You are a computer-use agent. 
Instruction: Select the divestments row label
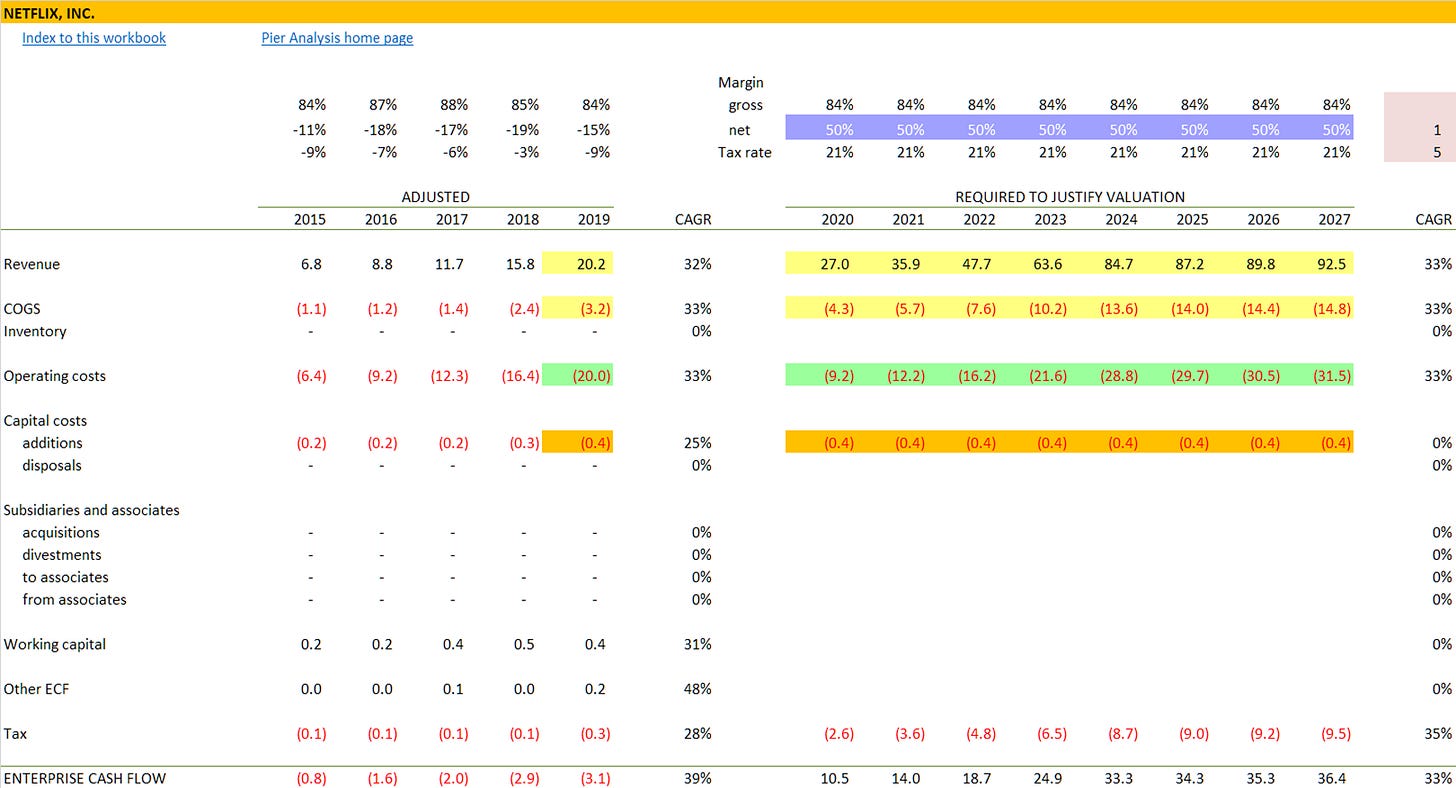(62, 555)
